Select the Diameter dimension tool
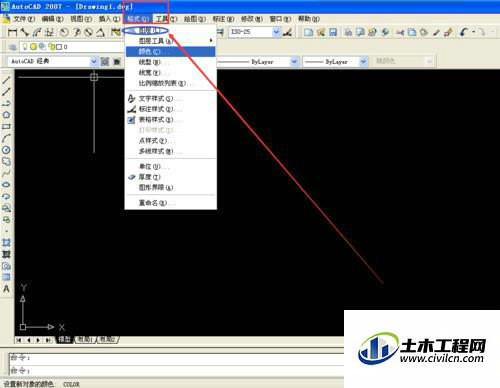The image size is (500, 388). (x=88, y=32)
